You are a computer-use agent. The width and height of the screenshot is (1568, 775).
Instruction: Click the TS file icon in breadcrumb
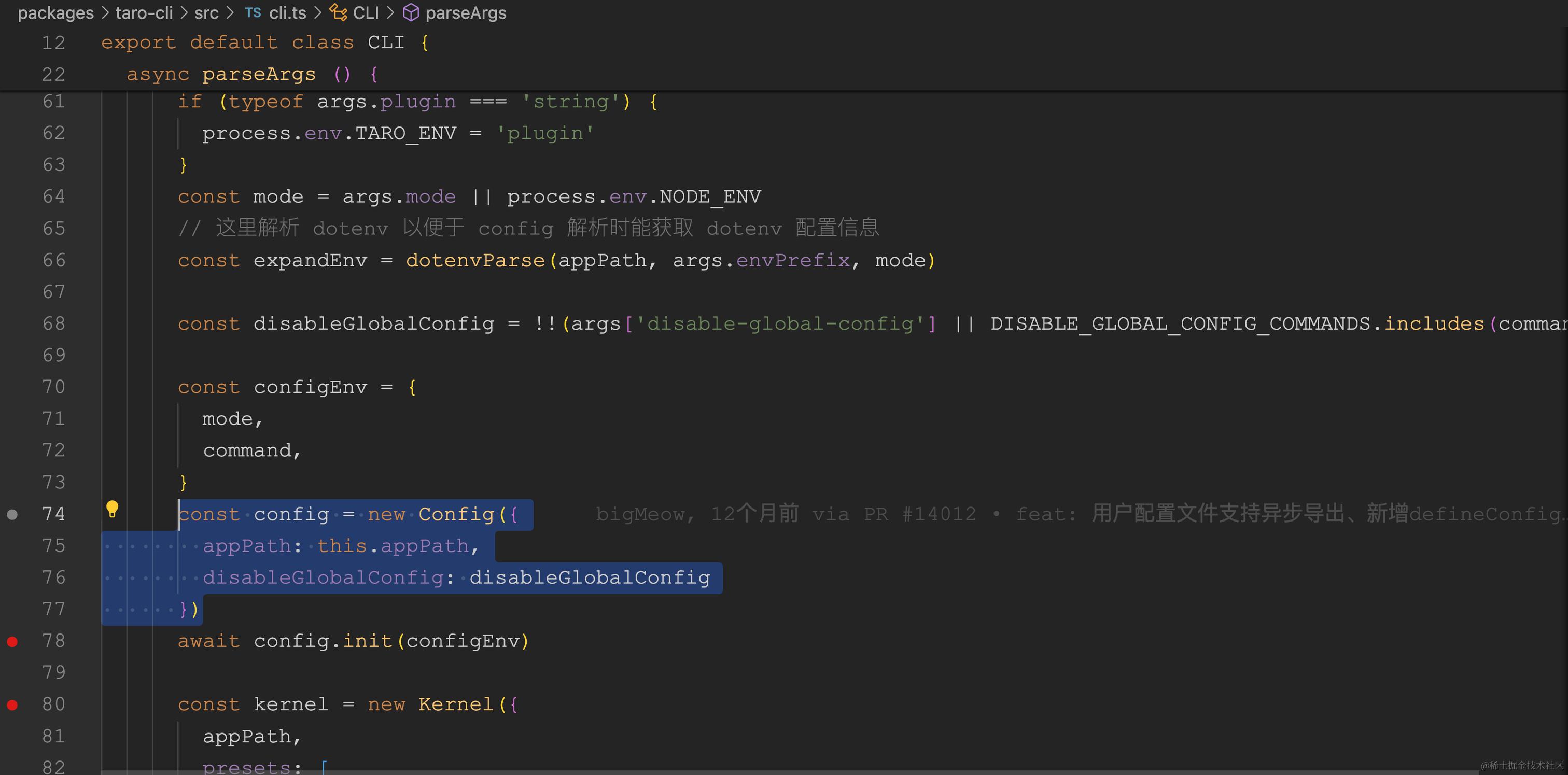[253, 13]
